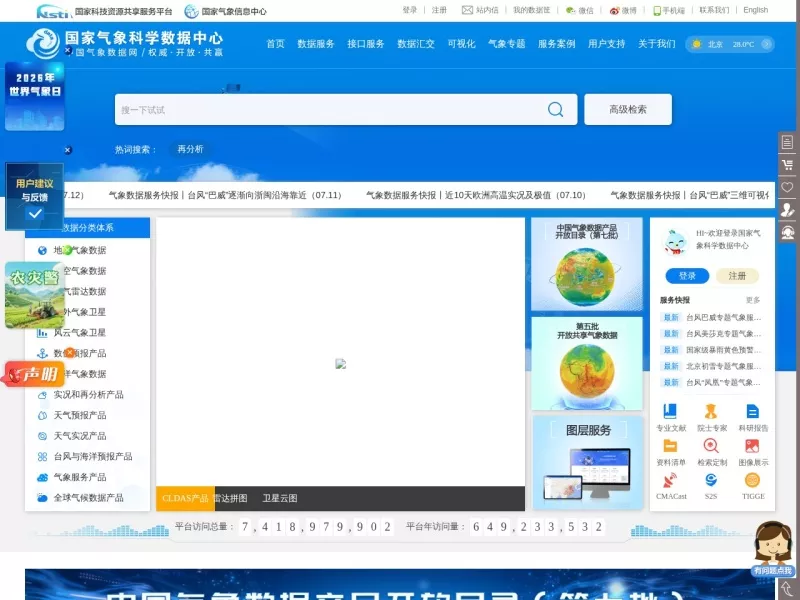Click the search magnifier icon
The width and height of the screenshot is (800, 600).
tap(555, 109)
